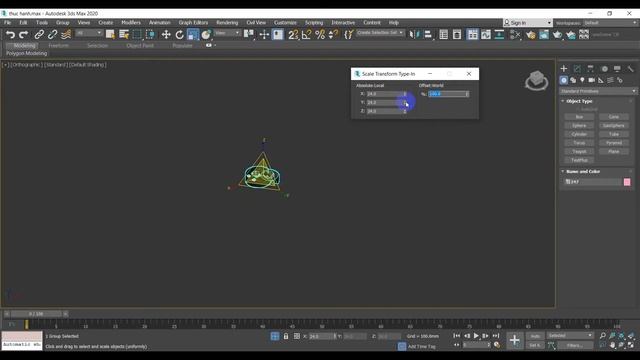Click the Filters button
Image resolution: width=640 pixels, height=360 pixels.
[x=575, y=345]
